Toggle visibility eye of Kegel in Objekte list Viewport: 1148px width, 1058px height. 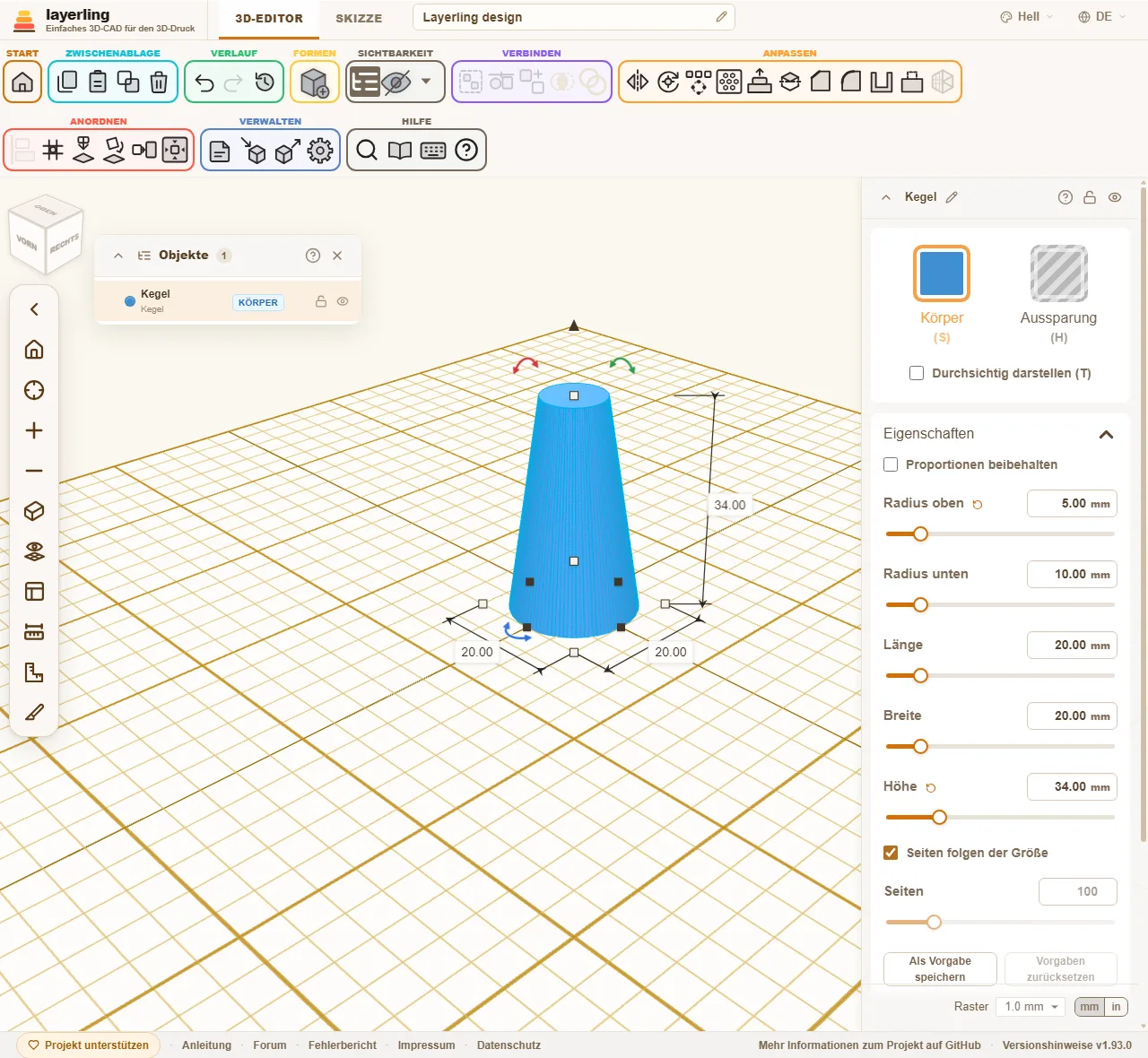(x=343, y=302)
